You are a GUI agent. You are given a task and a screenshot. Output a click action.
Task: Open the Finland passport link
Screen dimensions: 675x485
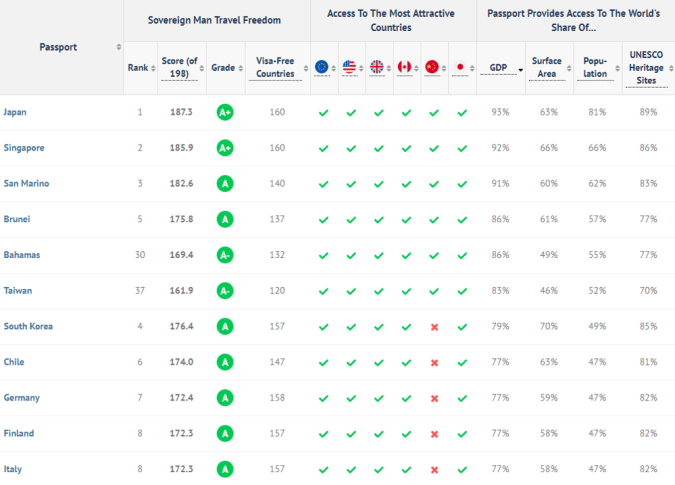click(x=19, y=434)
